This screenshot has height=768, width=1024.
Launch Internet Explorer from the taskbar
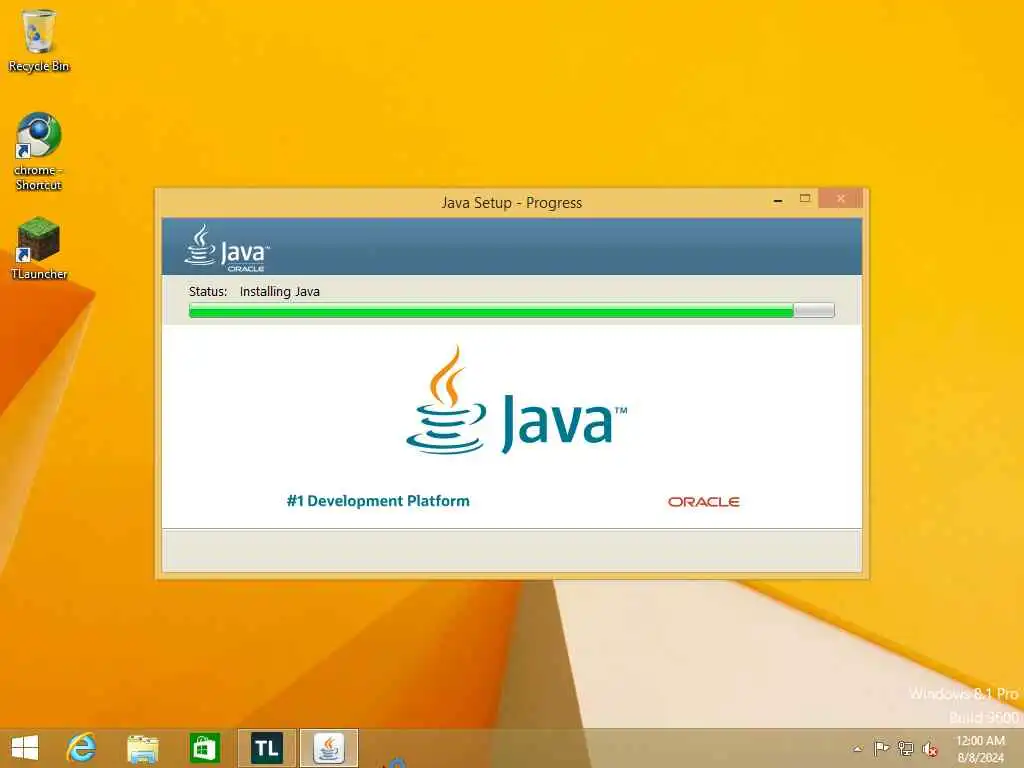point(82,748)
